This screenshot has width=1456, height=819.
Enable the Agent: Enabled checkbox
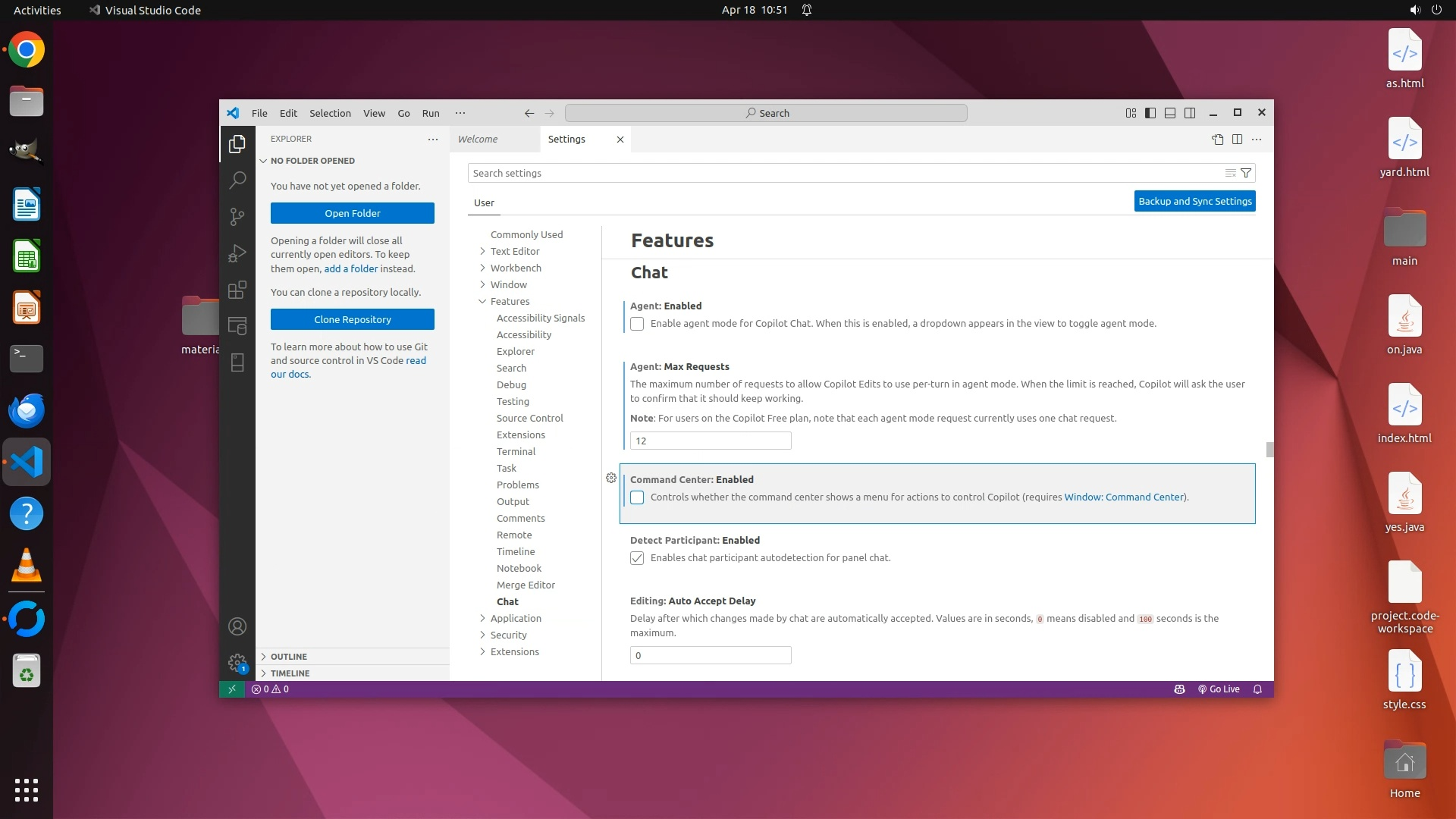(637, 324)
